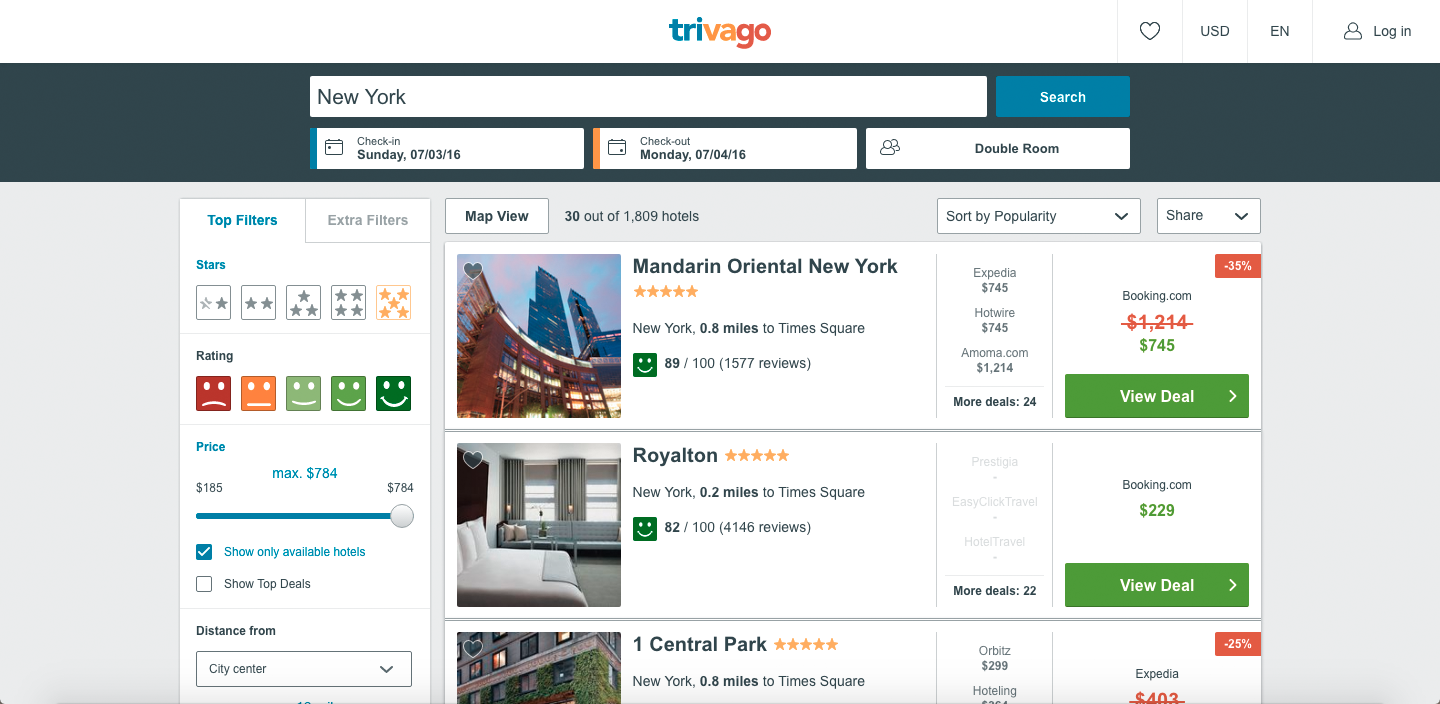Click Royalton's green rating smiley
Viewport: 1440px width, 704px height.
(645, 528)
